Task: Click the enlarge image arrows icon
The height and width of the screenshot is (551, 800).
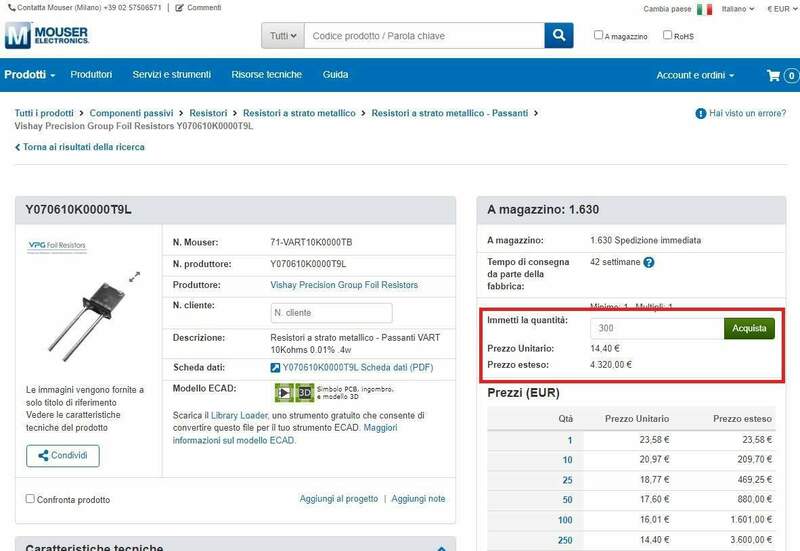Action: coord(135,276)
